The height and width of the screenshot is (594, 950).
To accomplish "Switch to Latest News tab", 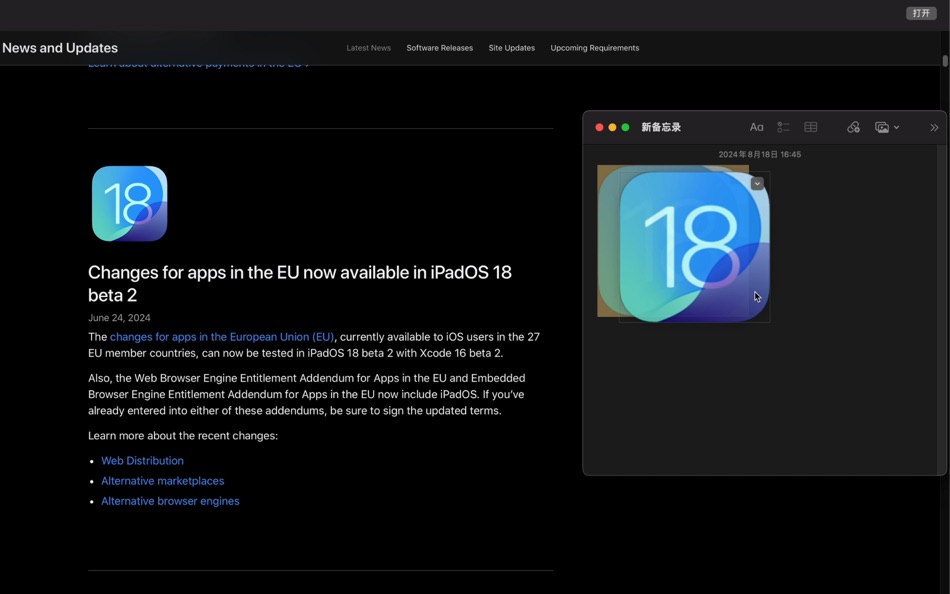I will tap(368, 48).
